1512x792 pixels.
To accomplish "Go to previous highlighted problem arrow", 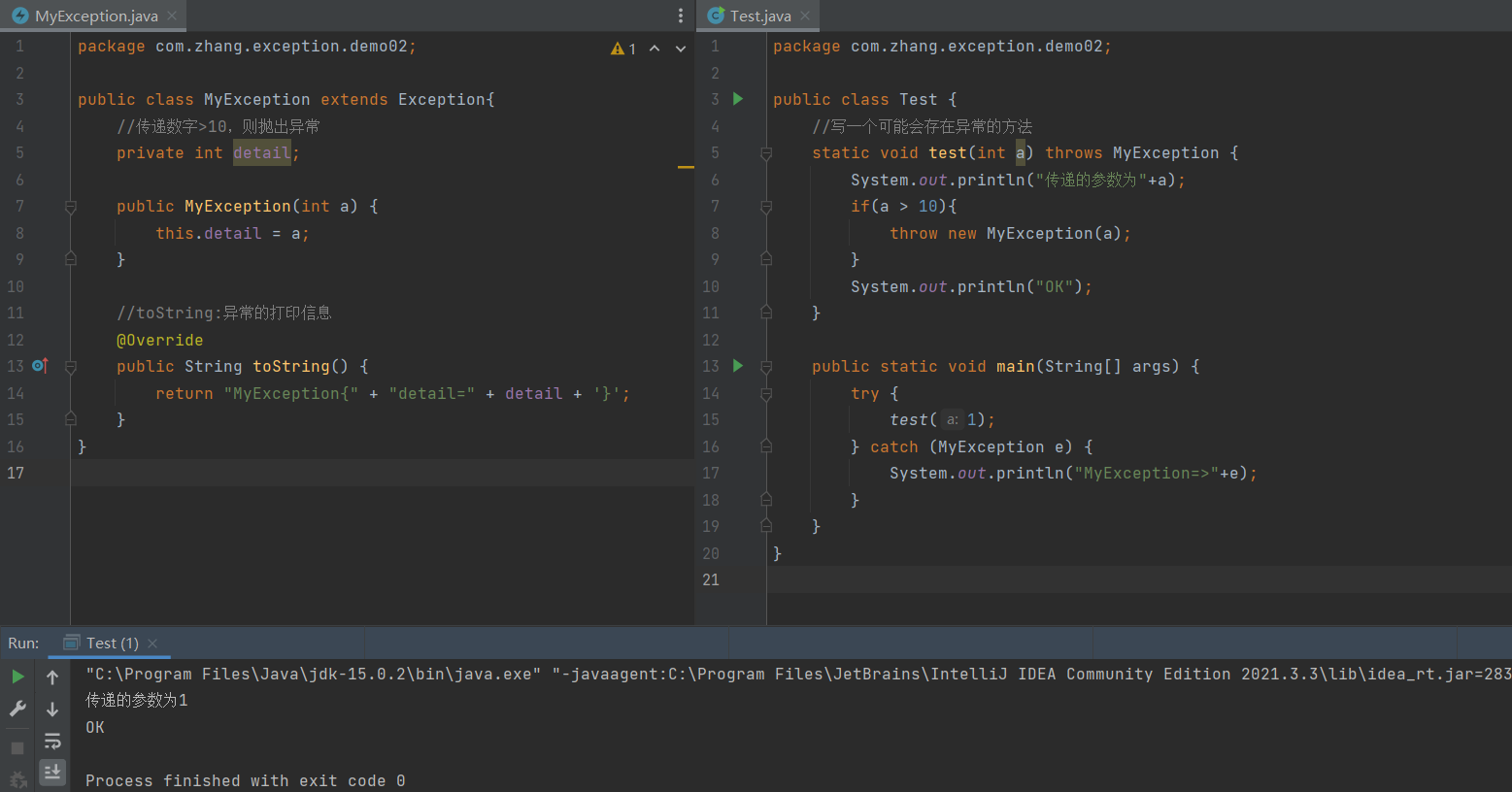I will pyautogui.click(x=655, y=49).
